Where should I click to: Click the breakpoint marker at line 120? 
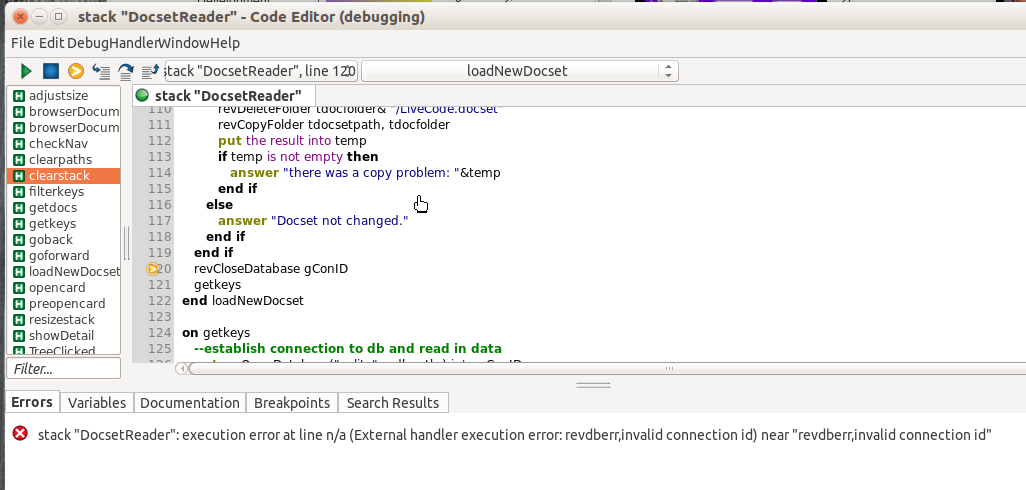[x=153, y=268]
